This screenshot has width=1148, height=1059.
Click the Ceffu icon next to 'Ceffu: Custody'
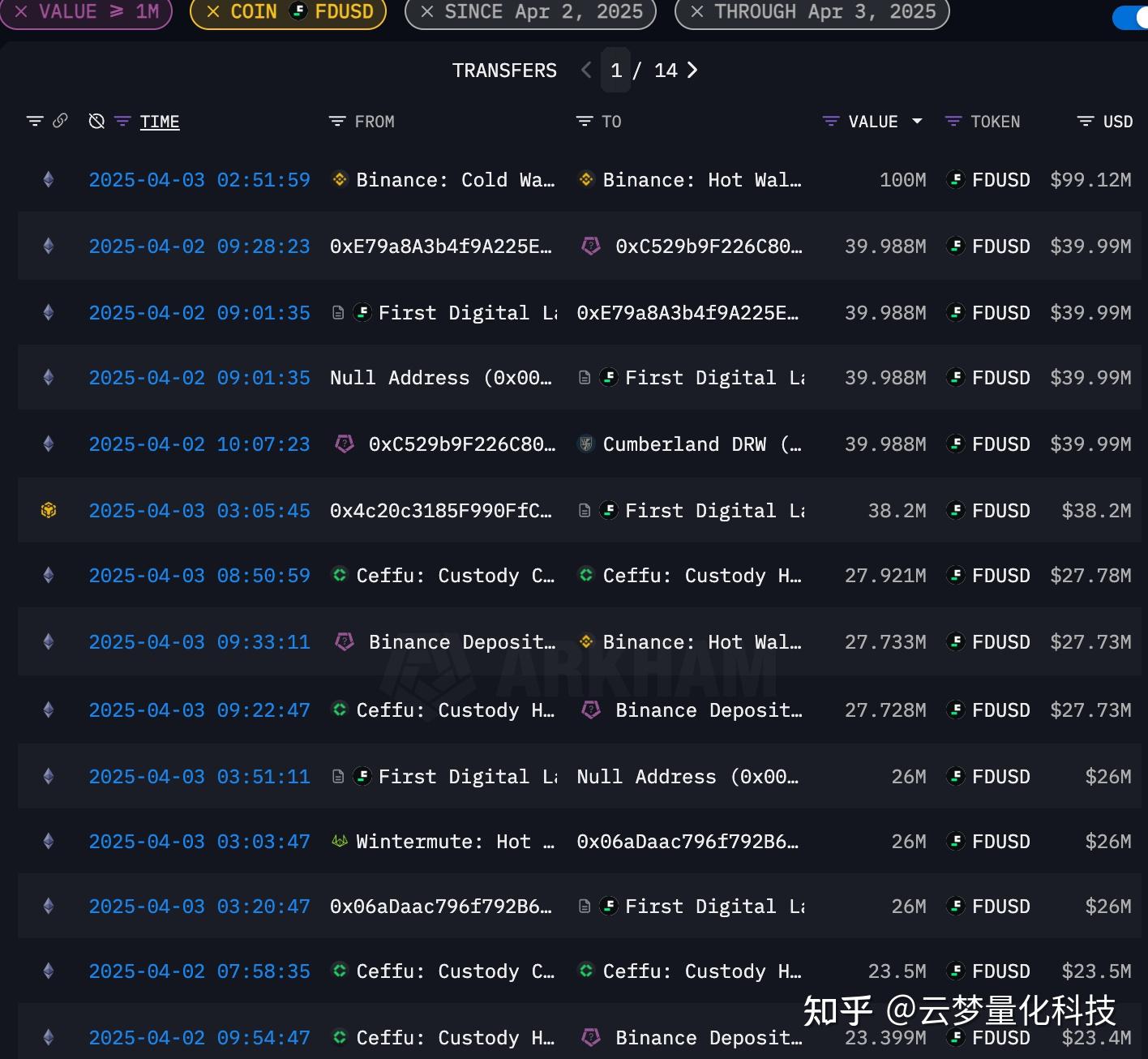340,575
